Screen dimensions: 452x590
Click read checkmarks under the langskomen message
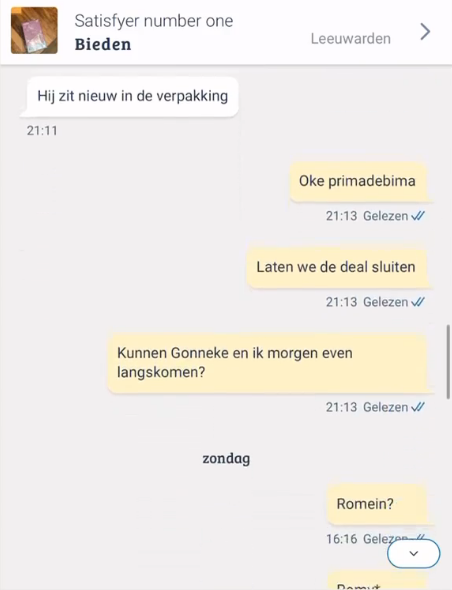pyautogui.click(x=418, y=407)
